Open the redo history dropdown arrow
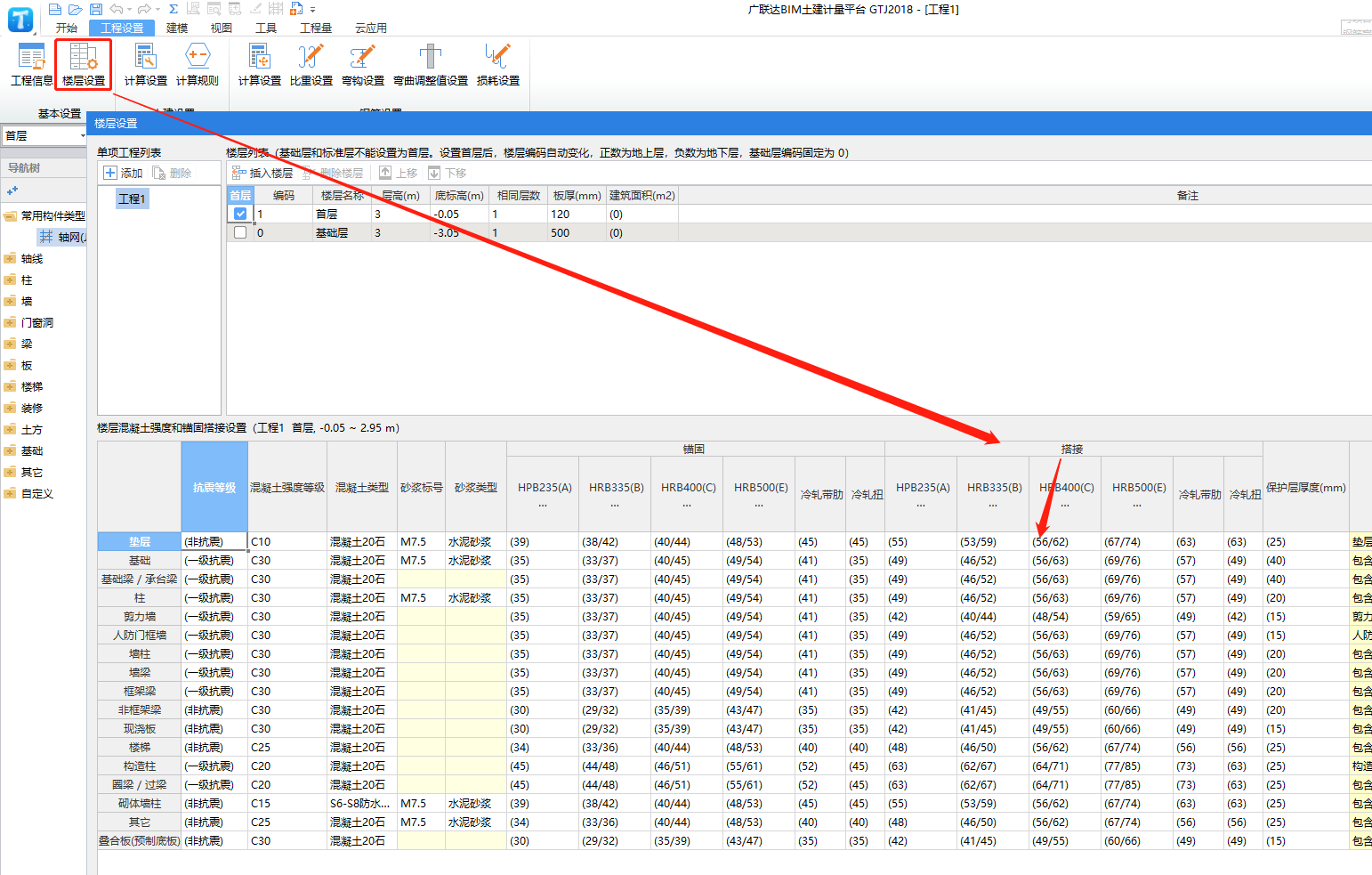The image size is (1372, 875). [157, 10]
